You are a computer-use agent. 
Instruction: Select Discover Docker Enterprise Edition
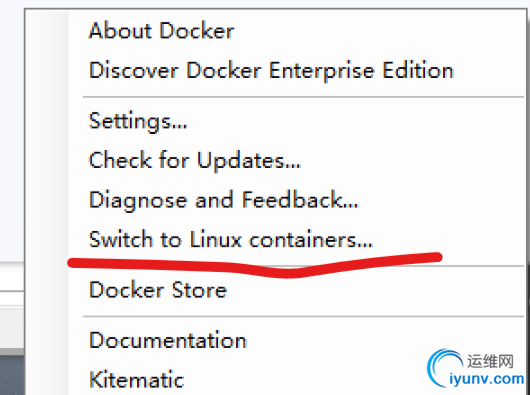pyautogui.click(x=271, y=71)
